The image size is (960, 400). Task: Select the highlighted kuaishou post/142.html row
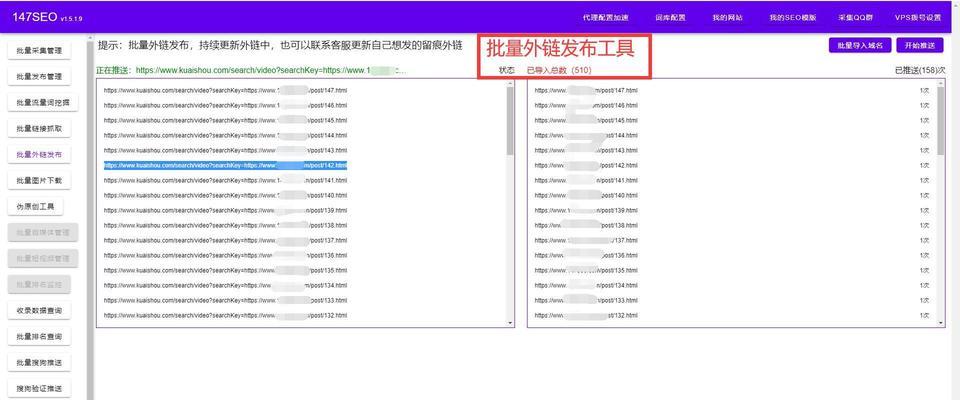point(225,165)
